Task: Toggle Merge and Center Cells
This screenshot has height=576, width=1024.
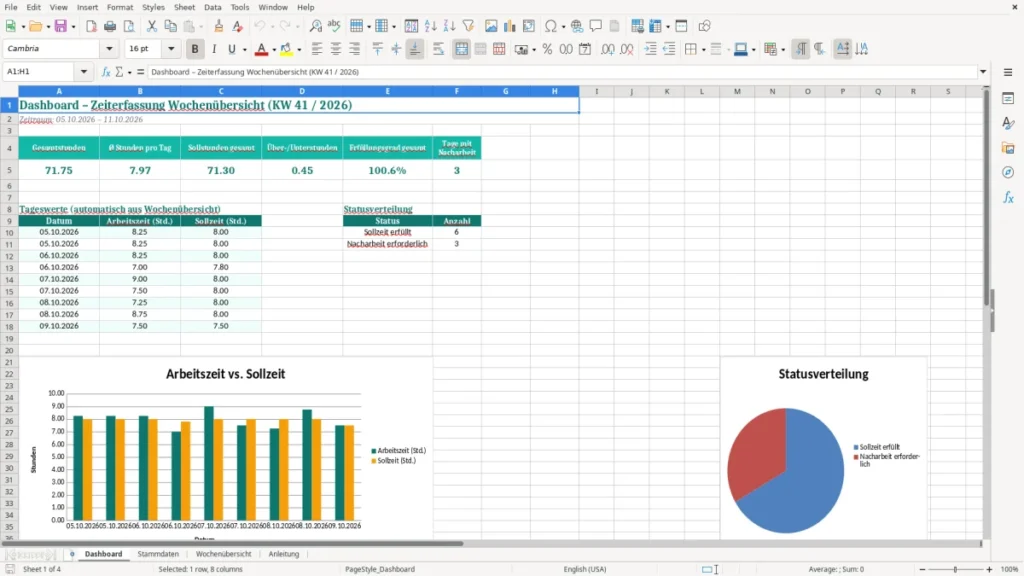Action: tap(461, 49)
